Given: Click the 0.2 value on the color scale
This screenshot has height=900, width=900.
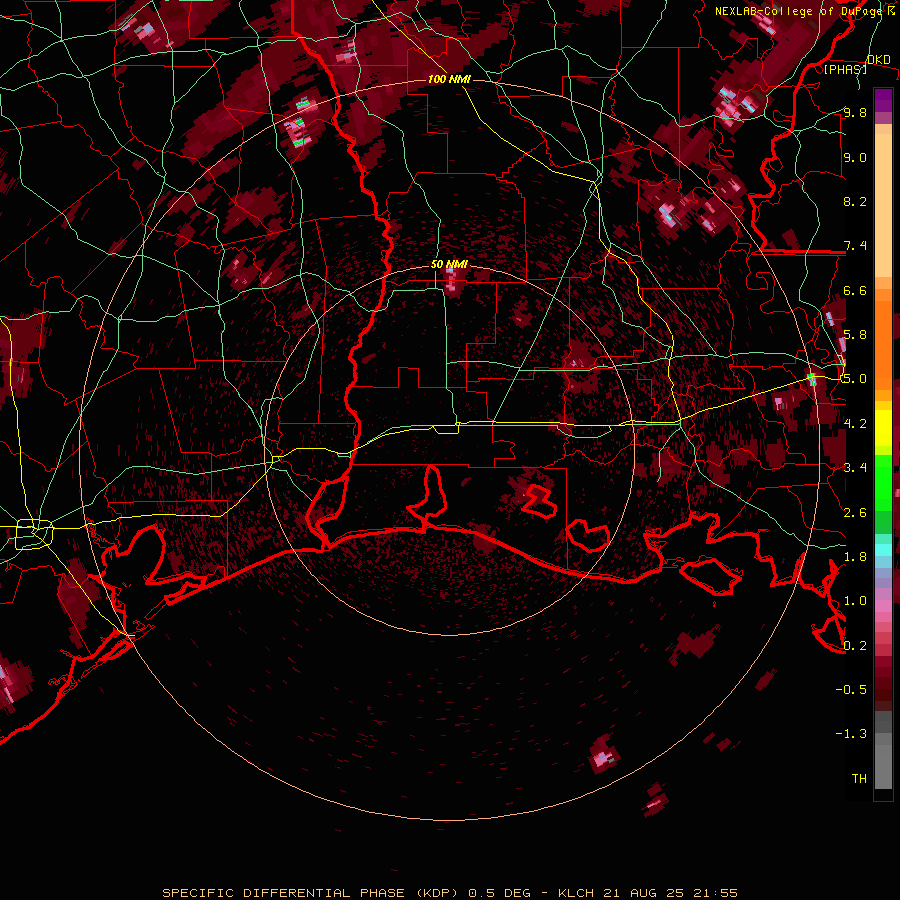Looking at the screenshot, I should (855, 645).
